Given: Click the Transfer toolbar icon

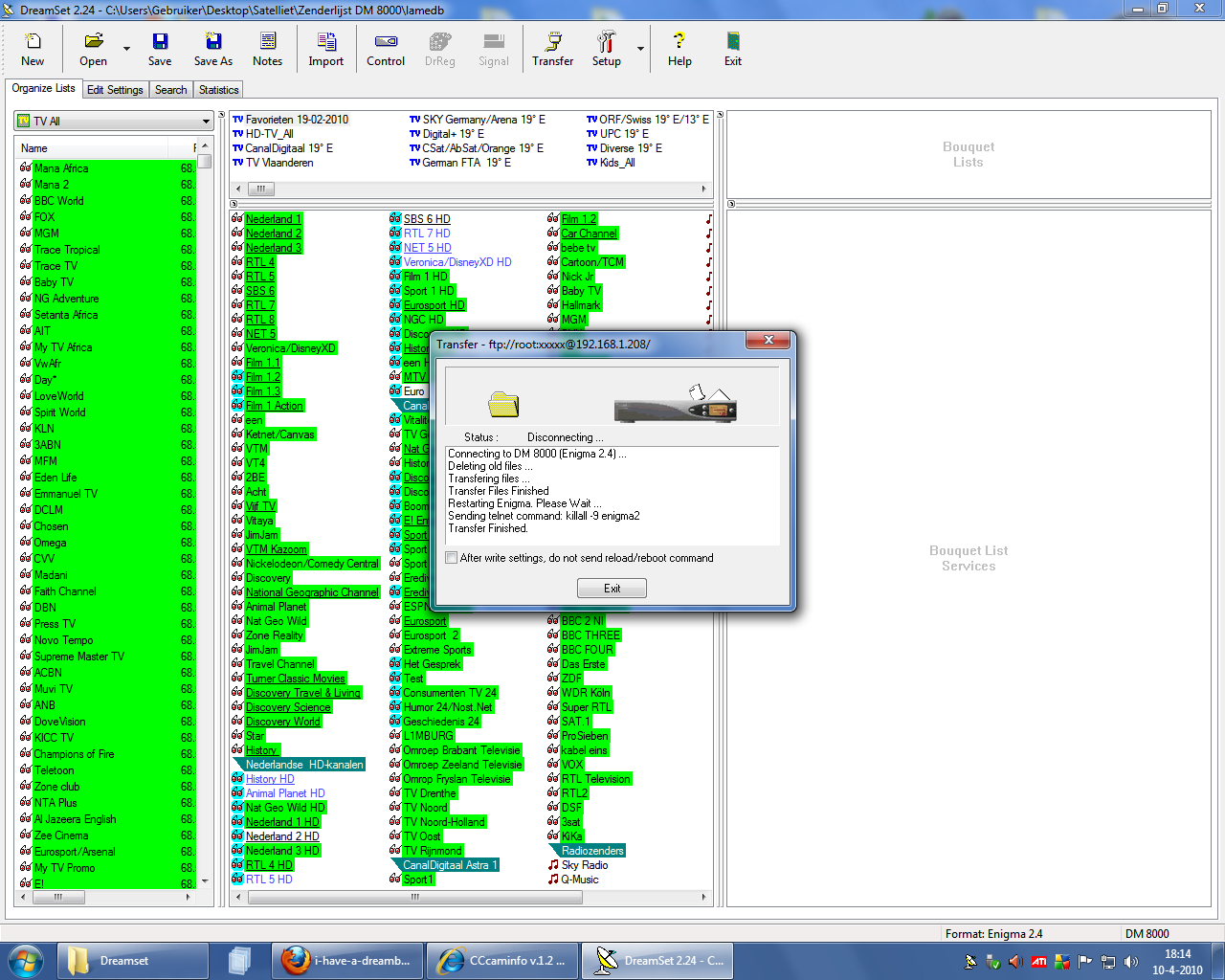Looking at the screenshot, I should point(553,49).
